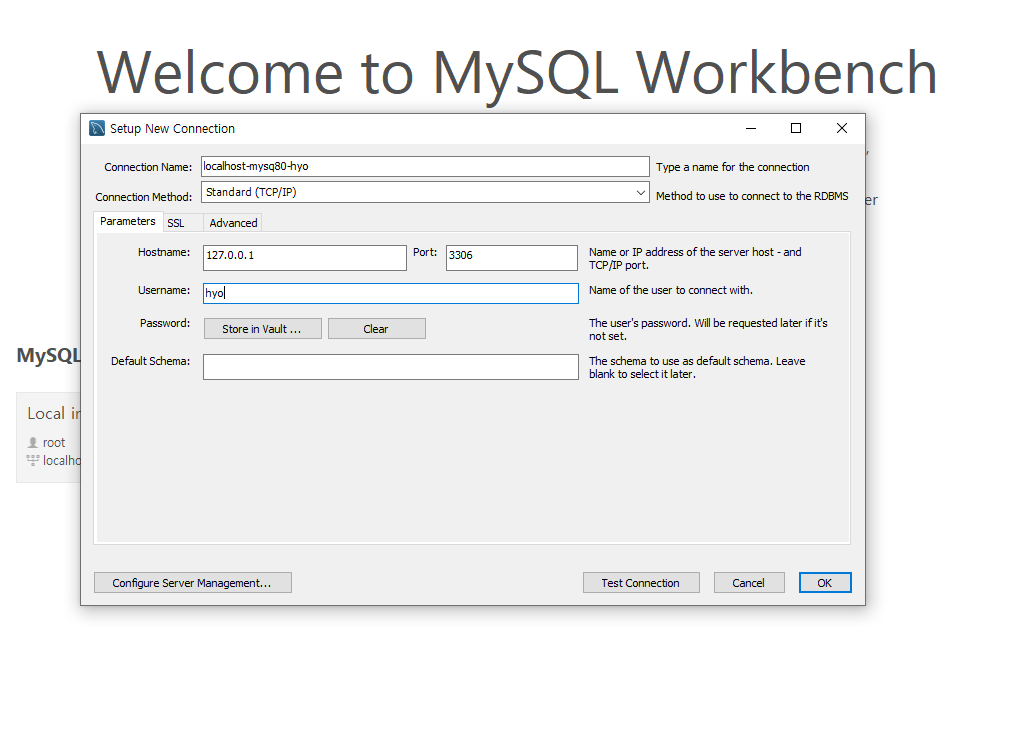
Task: Click the Port number field
Action: point(512,258)
